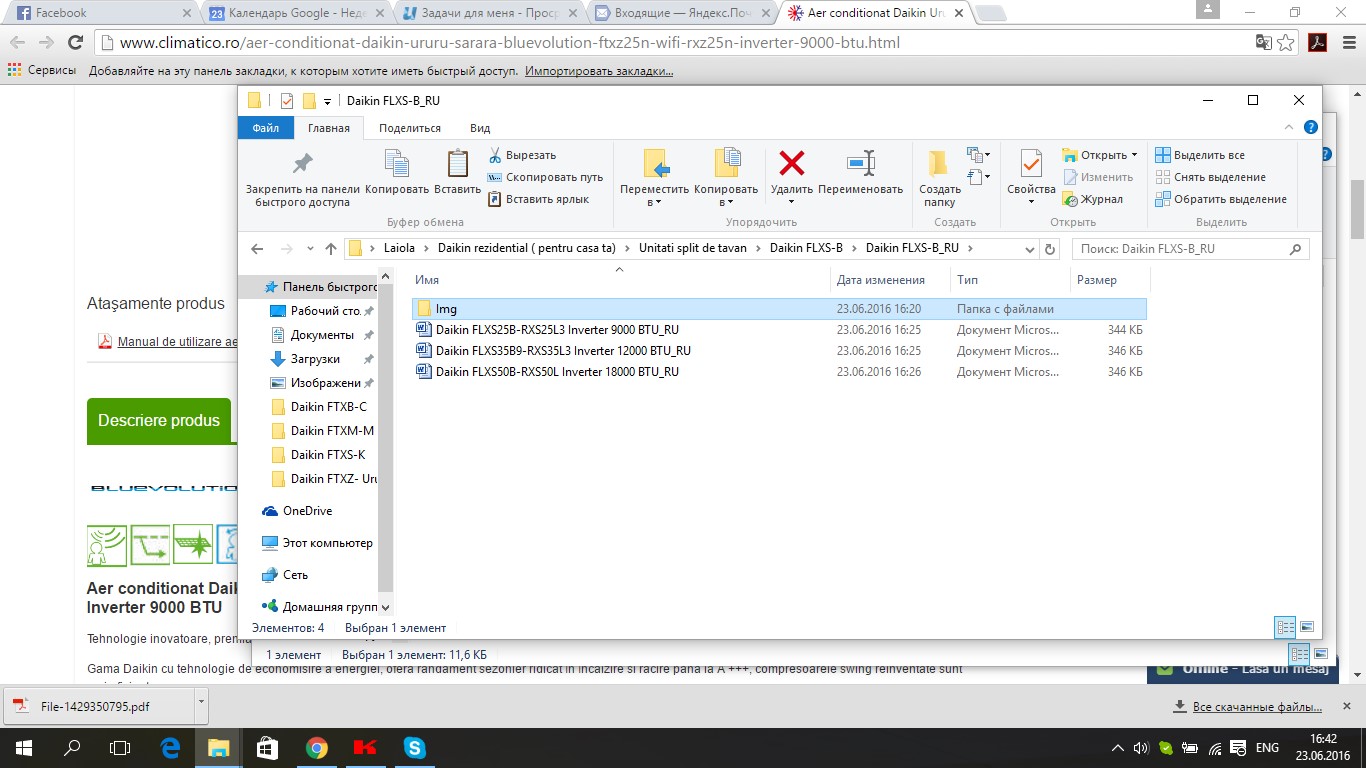Click Laiola in the address breadcrumb
1366x768 pixels.
(399, 249)
